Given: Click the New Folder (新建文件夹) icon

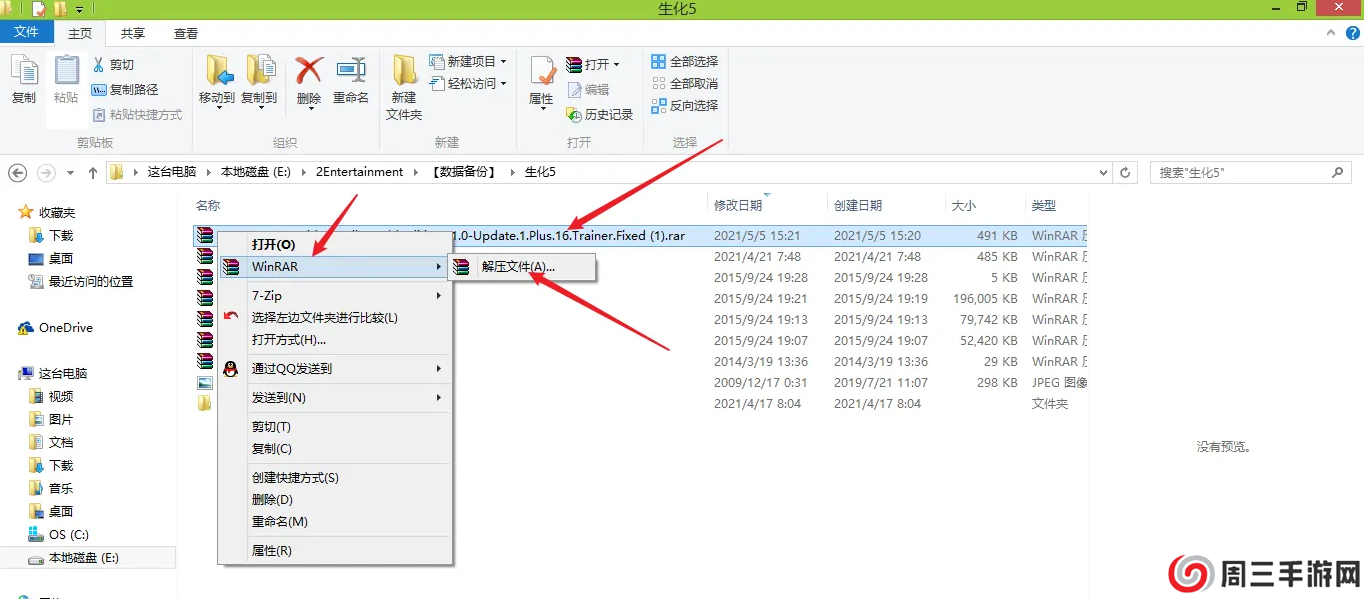Looking at the screenshot, I should pyautogui.click(x=404, y=72).
